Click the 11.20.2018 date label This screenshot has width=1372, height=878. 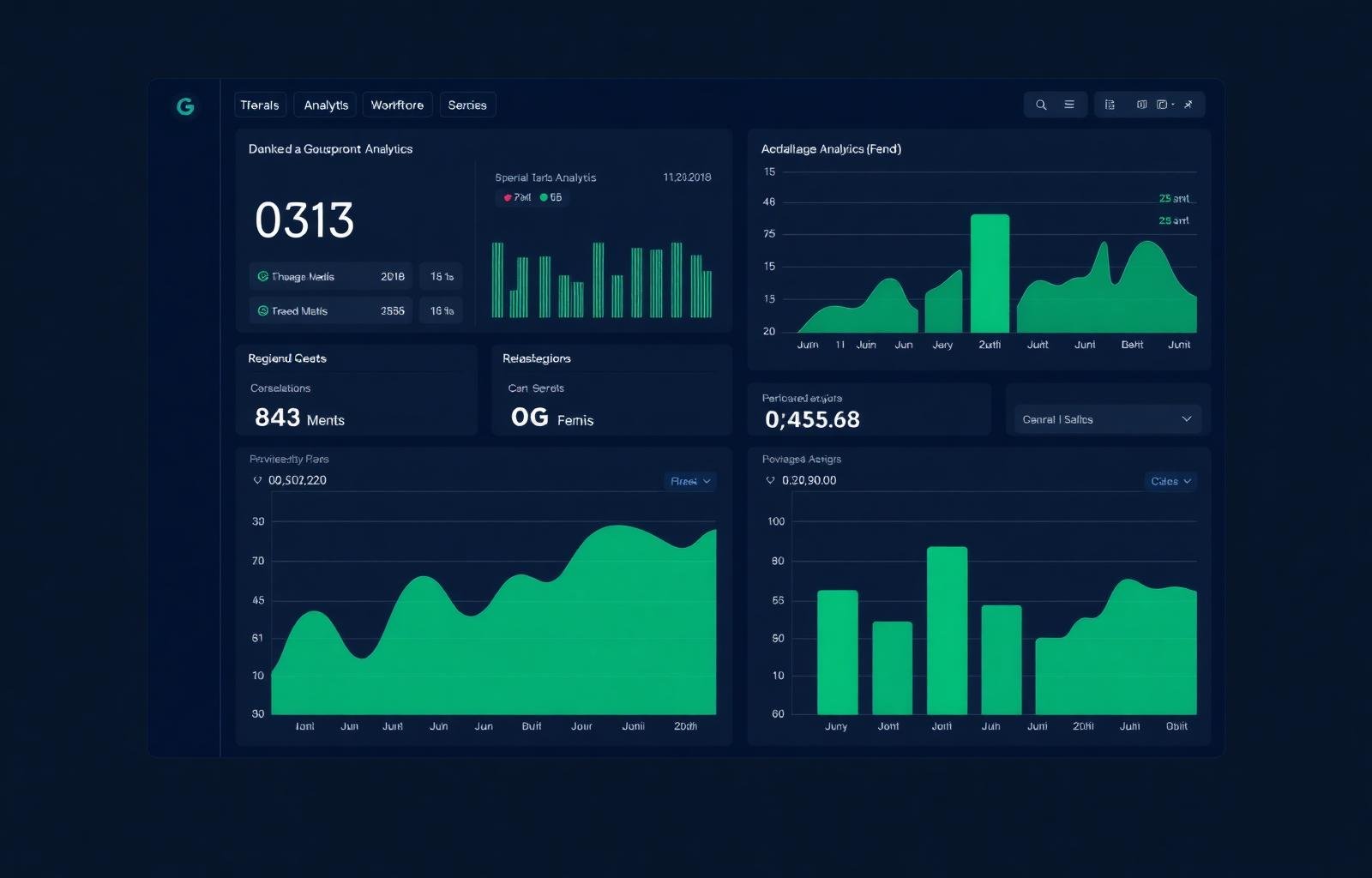tap(687, 177)
